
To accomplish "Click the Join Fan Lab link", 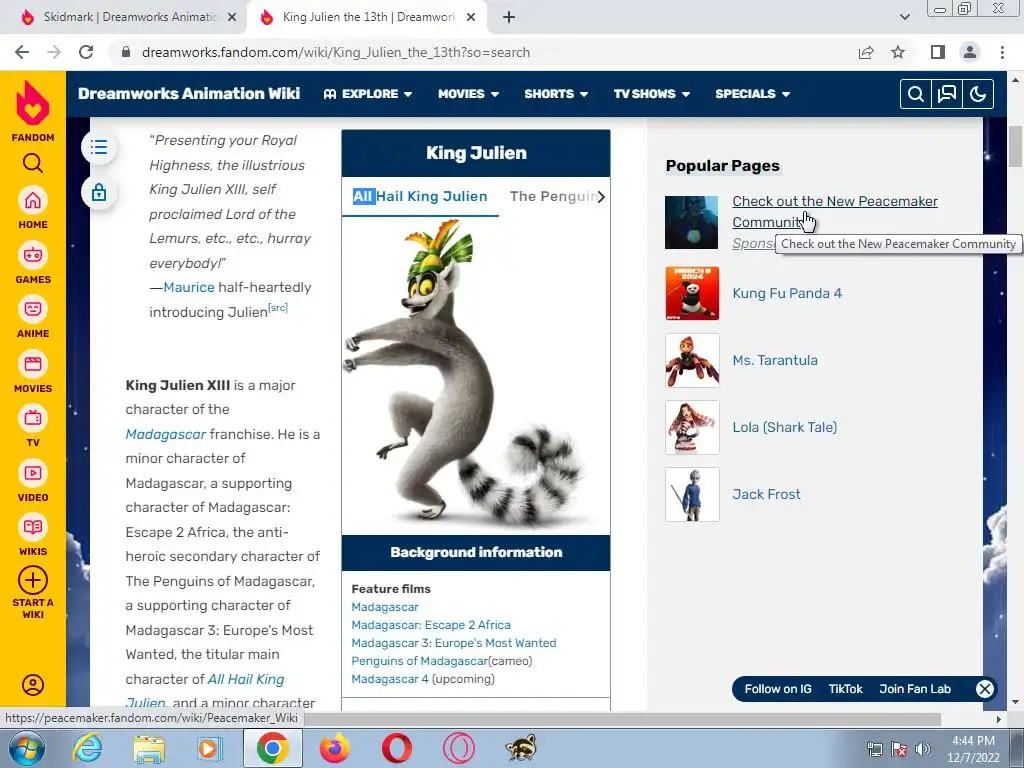I will 915,689.
